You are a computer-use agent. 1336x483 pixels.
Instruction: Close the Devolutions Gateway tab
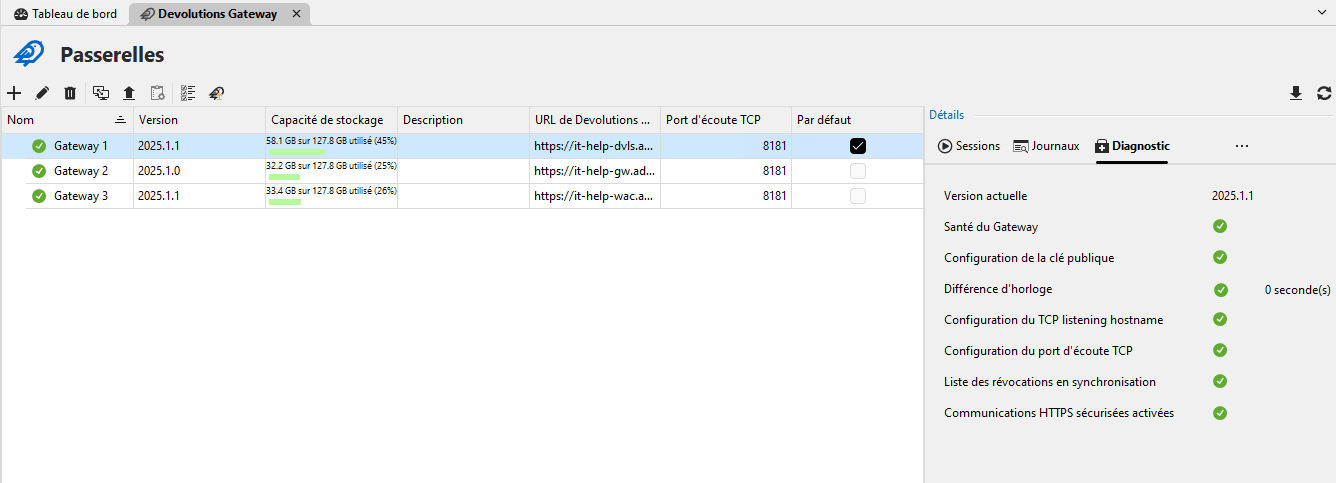(296, 14)
